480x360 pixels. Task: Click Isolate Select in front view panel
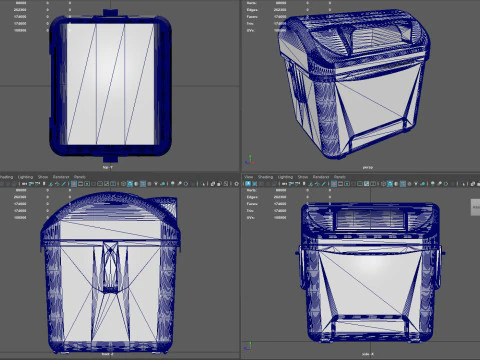pyautogui.click(x=203, y=184)
